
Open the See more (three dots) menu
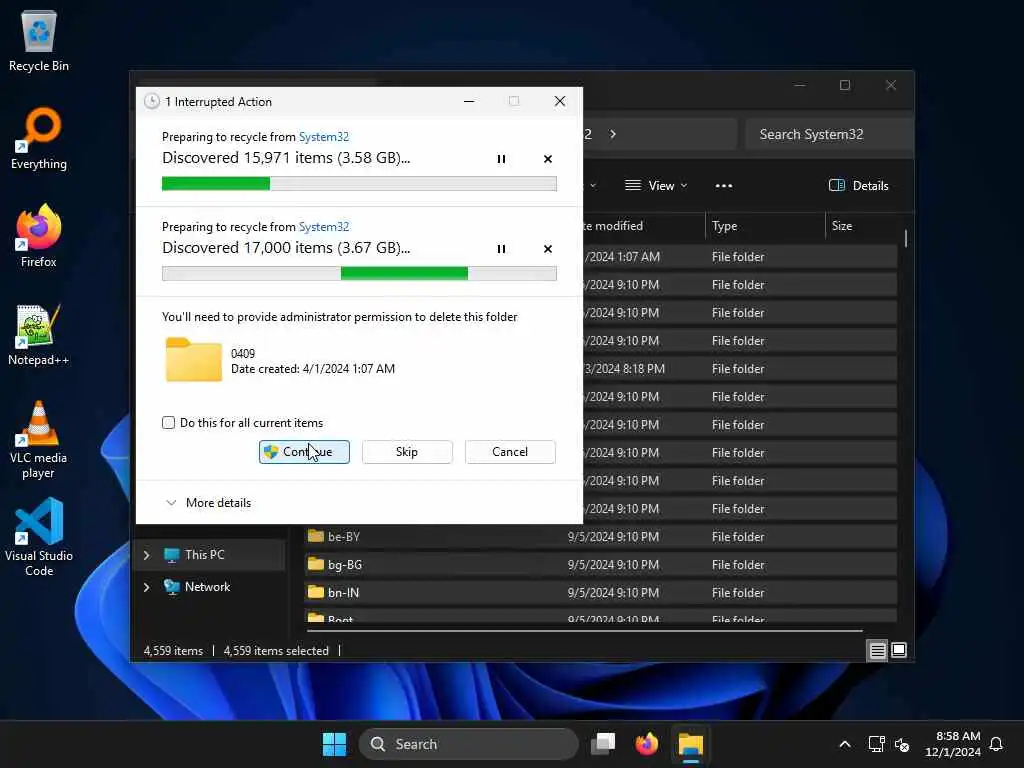point(724,186)
